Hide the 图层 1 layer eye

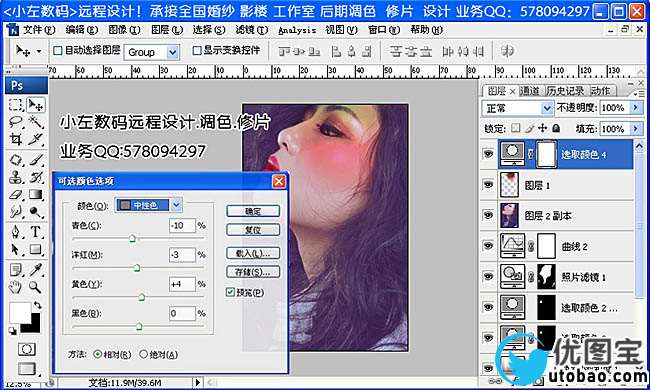(488, 184)
